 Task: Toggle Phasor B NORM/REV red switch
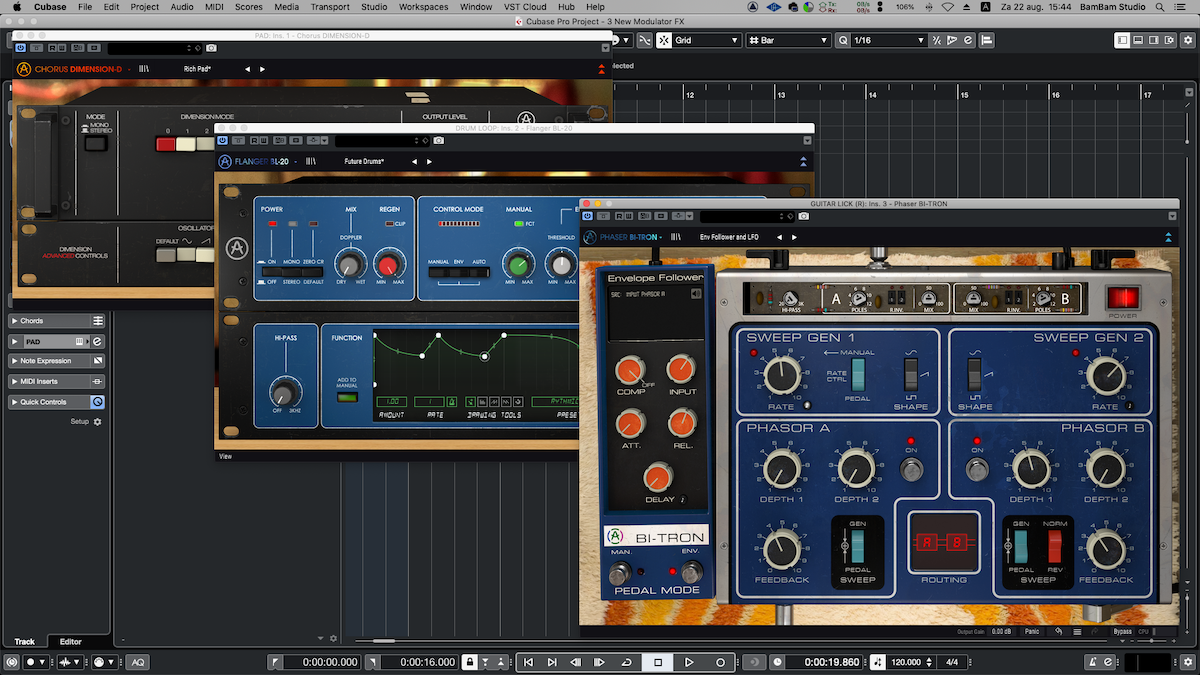(1054, 548)
